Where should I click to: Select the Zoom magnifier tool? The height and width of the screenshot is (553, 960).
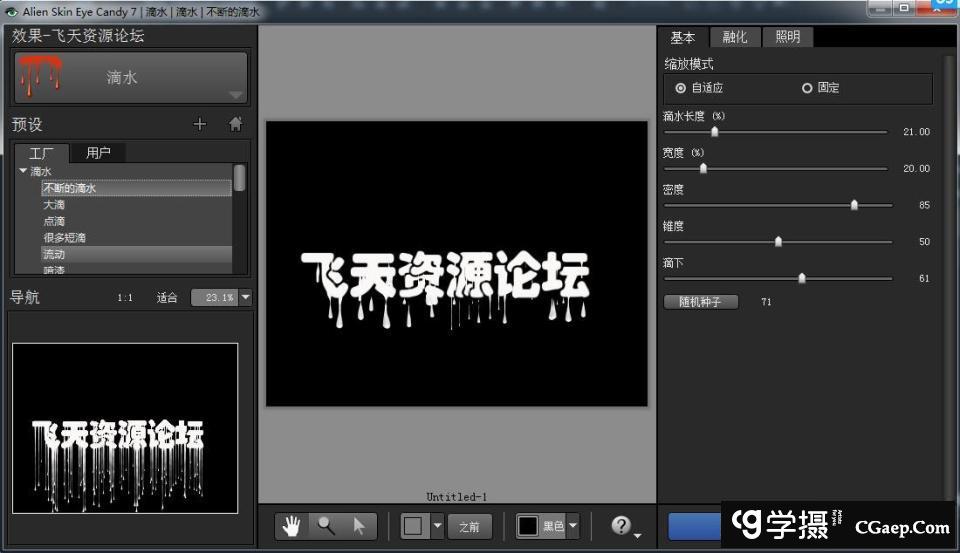pyautogui.click(x=326, y=526)
